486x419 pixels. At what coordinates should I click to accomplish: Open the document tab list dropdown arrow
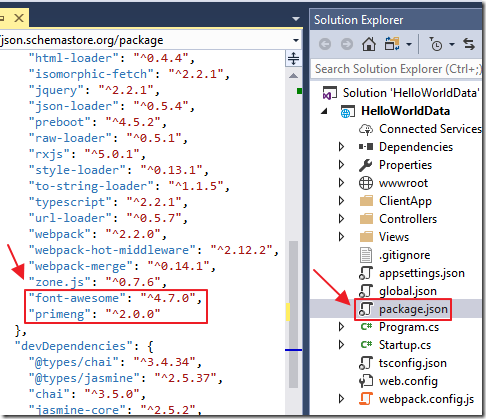click(x=296, y=19)
